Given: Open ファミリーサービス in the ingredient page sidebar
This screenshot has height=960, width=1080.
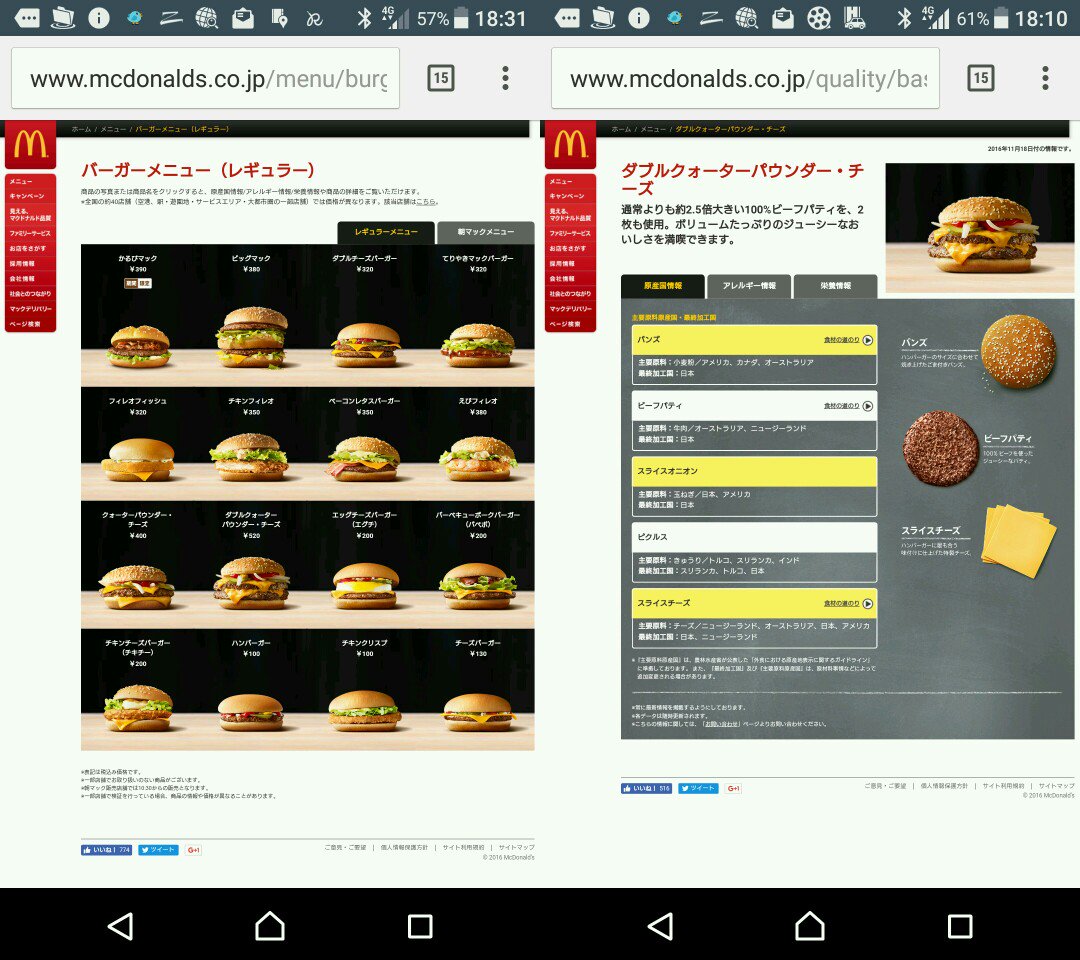Looking at the screenshot, I should tap(570, 233).
